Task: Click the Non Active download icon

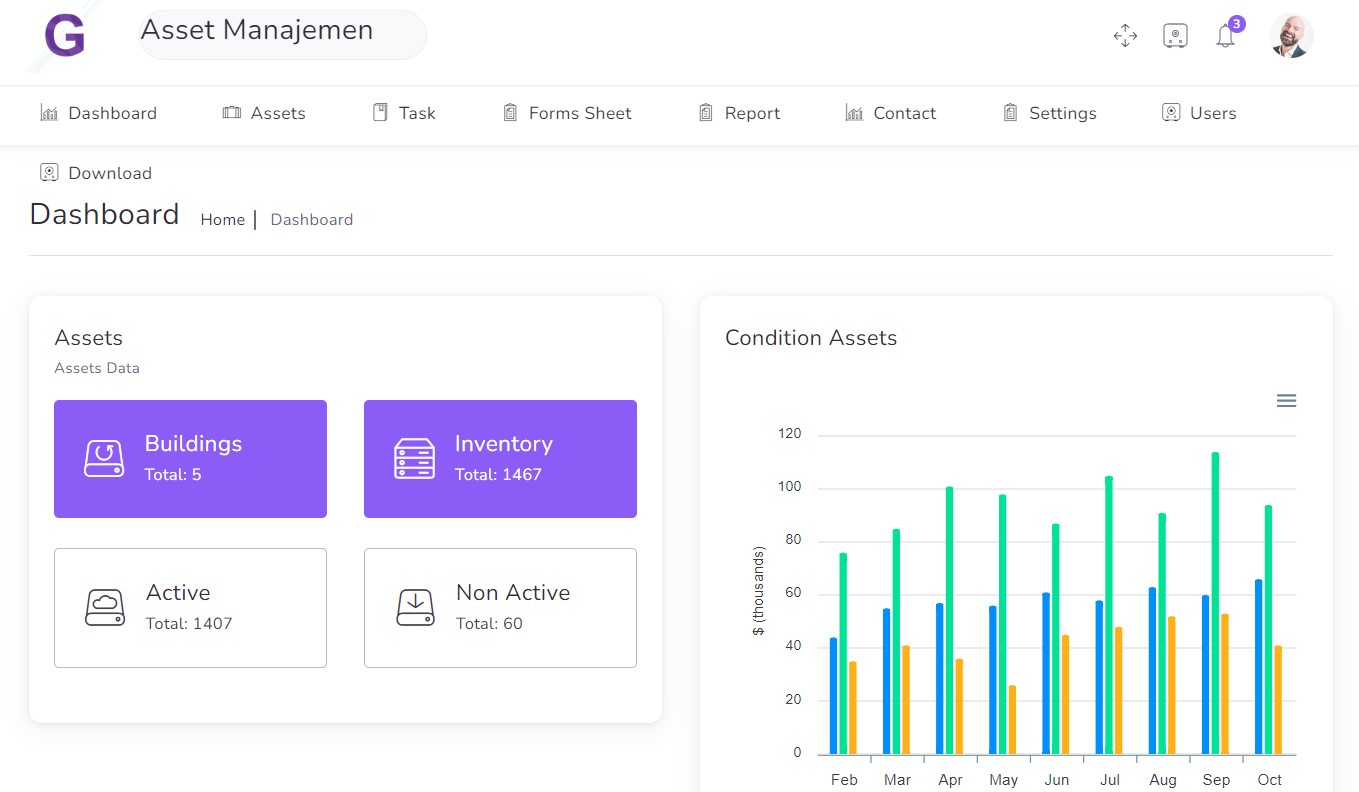Action: click(415, 608)
